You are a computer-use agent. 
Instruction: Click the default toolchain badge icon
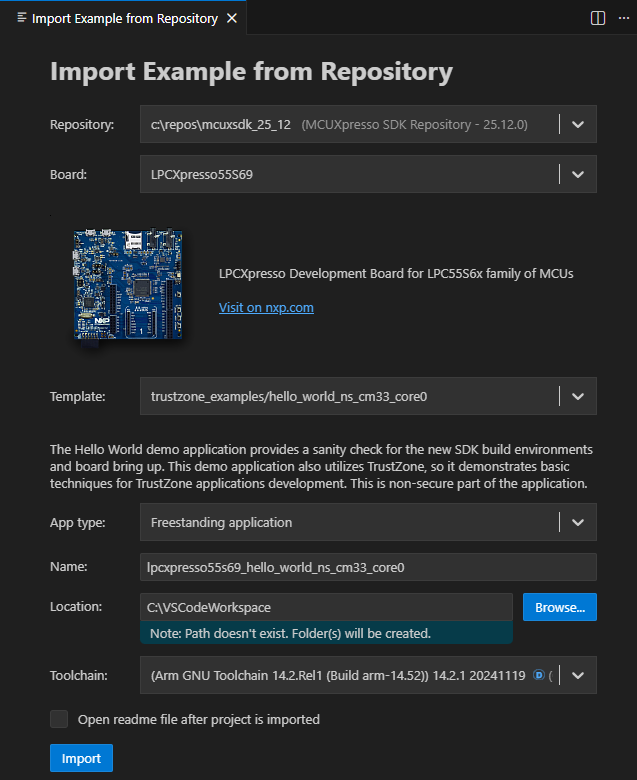(539, 675)
